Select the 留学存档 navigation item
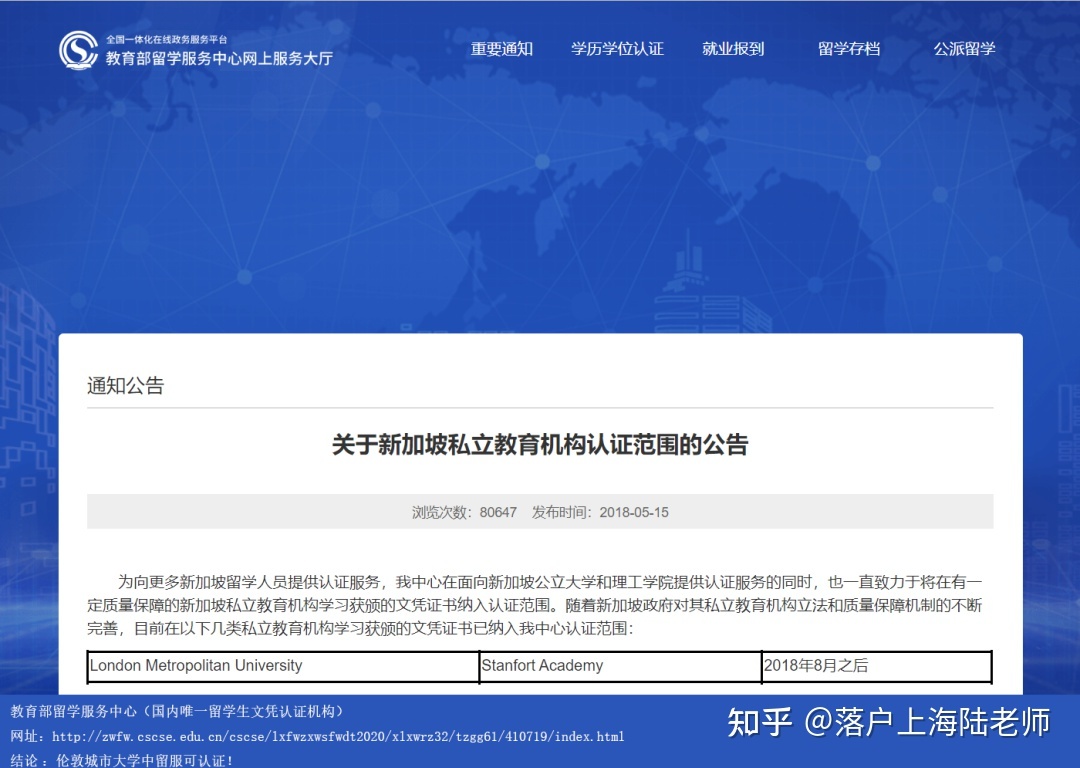This screenshot has width=1080, height=768. click(849, 49)
